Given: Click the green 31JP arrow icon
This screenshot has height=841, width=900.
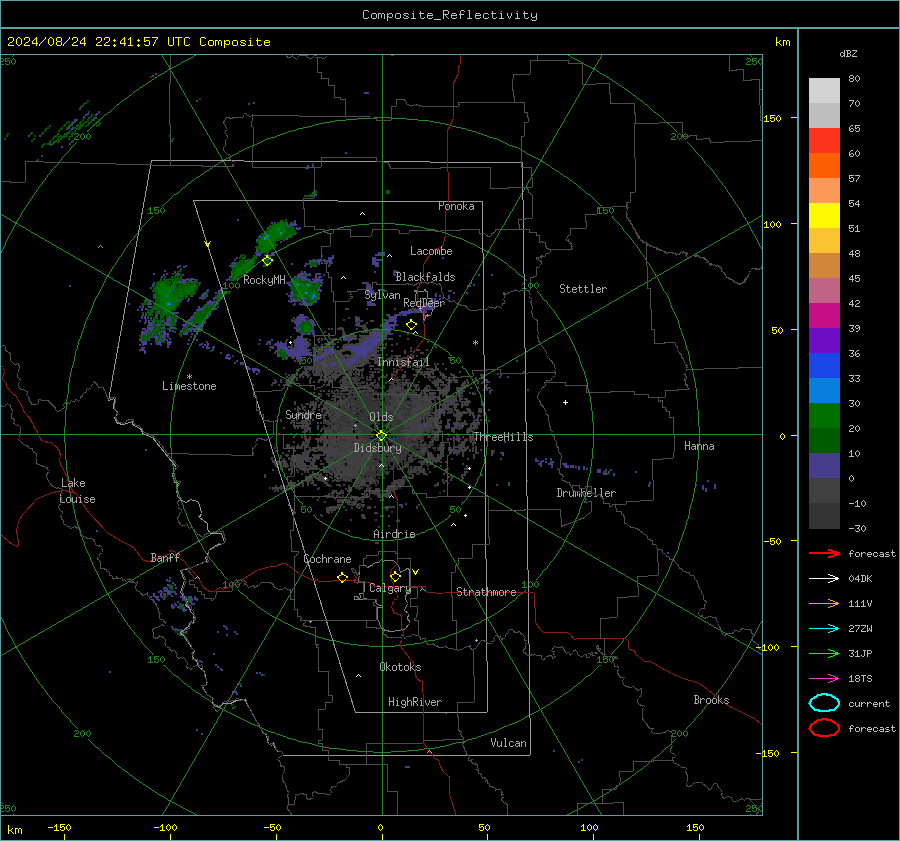Looking at the screenshot, I should coord(824,653).
